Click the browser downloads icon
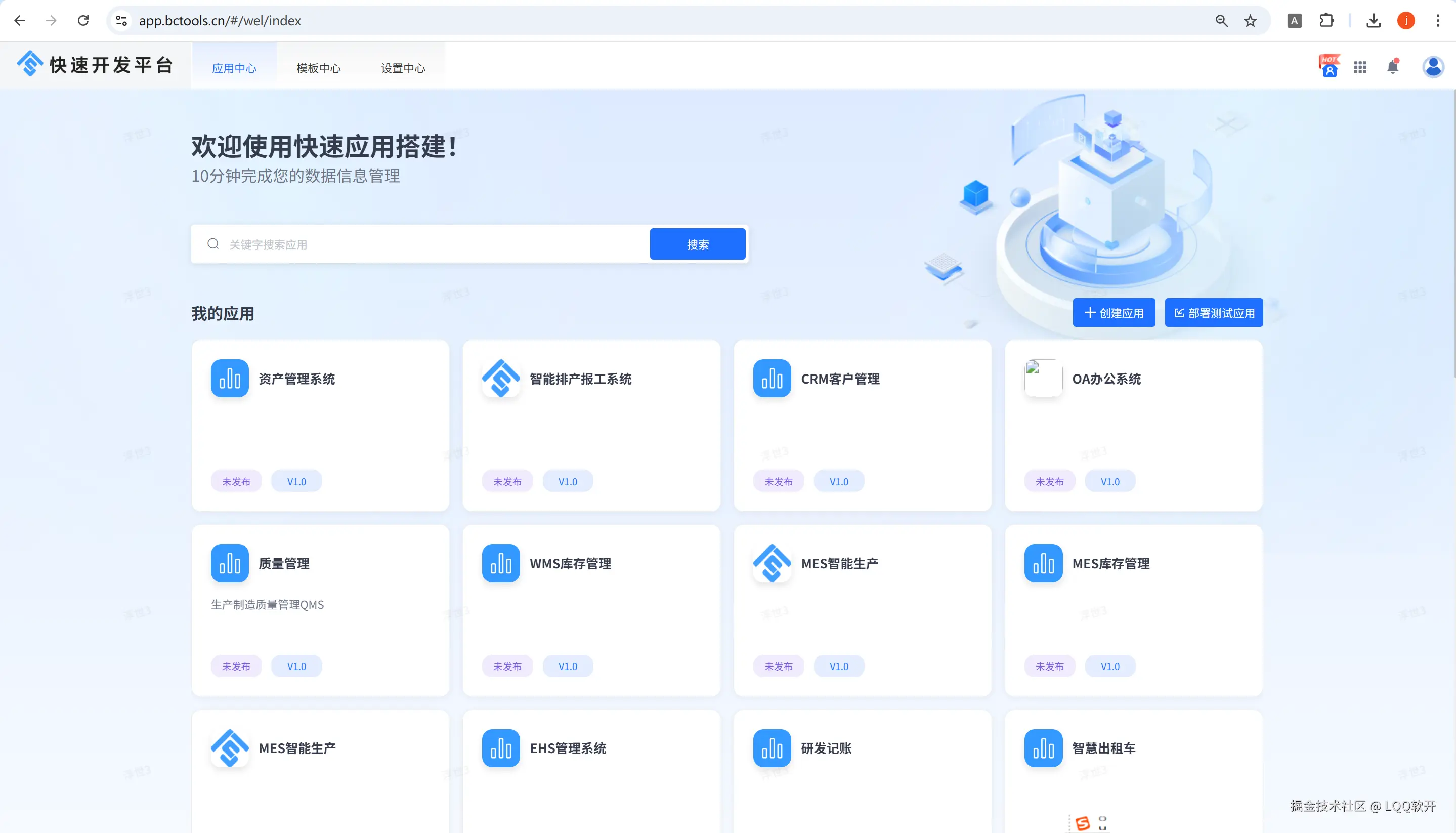The image size is (1456, 833). point(1373,21)
